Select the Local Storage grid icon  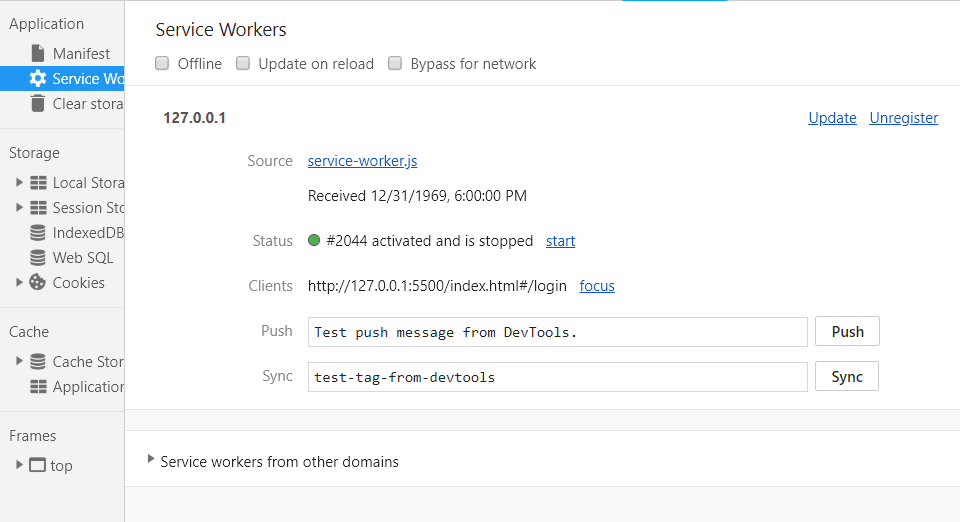coord(38,182)
